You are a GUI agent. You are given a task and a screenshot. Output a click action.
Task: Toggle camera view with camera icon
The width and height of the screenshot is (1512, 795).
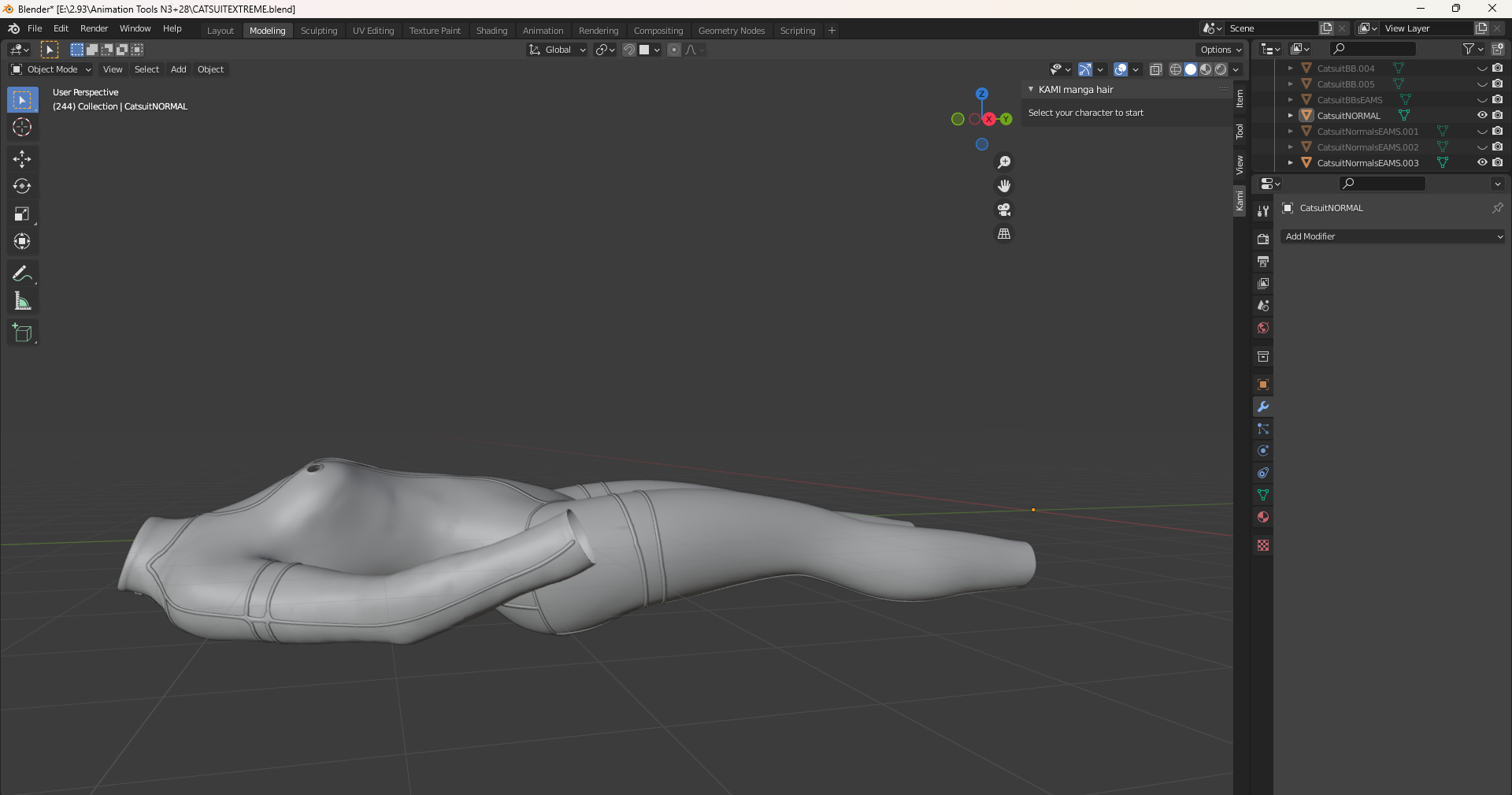tap(1004, 210)
